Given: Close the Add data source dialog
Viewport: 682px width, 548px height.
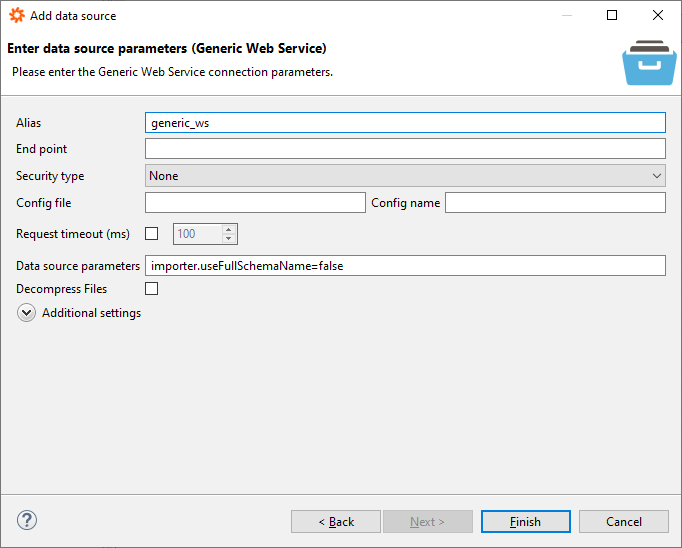Looking at the screenshot, I should [658, 15].
